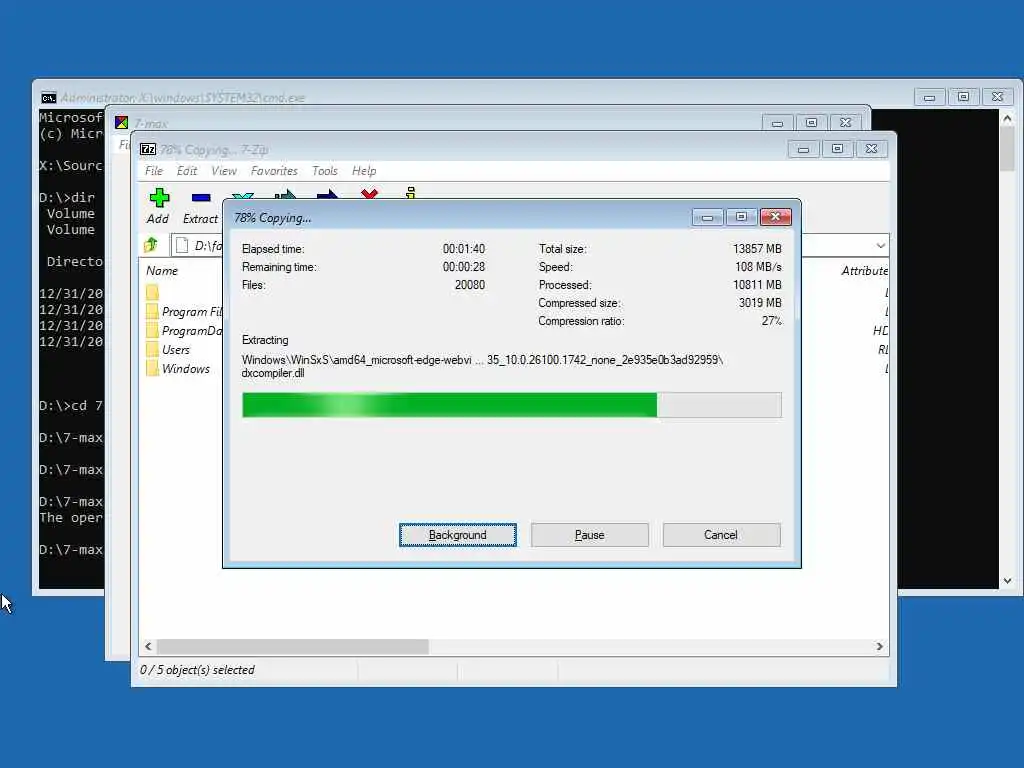Image resolution: width=1024 pixels, height=768 pixels.
Task: Click the Compression ratio value 27%
Action: click(x=772, y=321)
